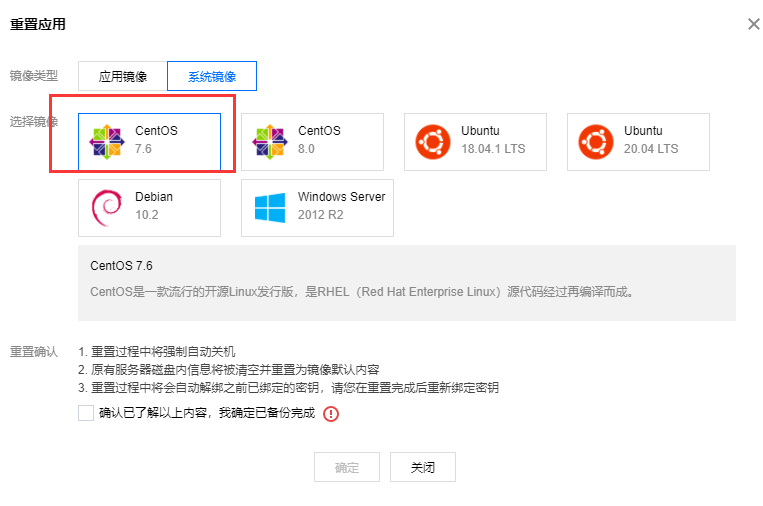Choose the CentOS 8.0 image card
The width and height of the screenshot is (763, 506).
[312, 142]
